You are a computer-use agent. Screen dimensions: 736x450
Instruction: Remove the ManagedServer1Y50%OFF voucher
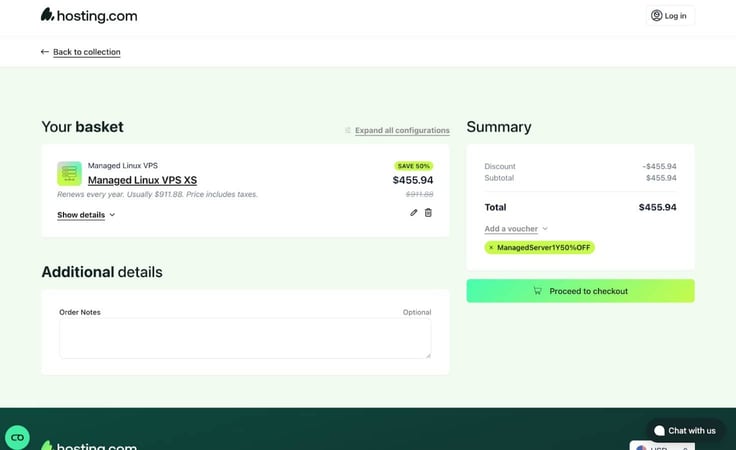(491, 247)
